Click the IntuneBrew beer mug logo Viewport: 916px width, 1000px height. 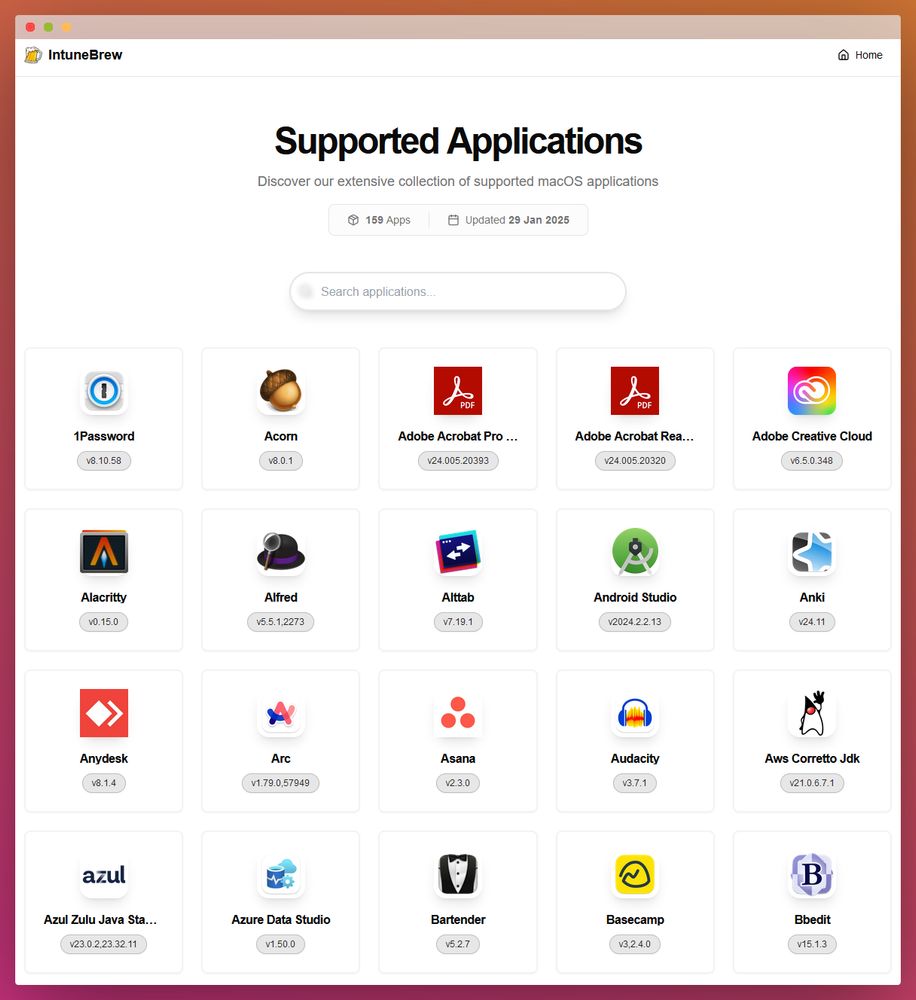33,55
